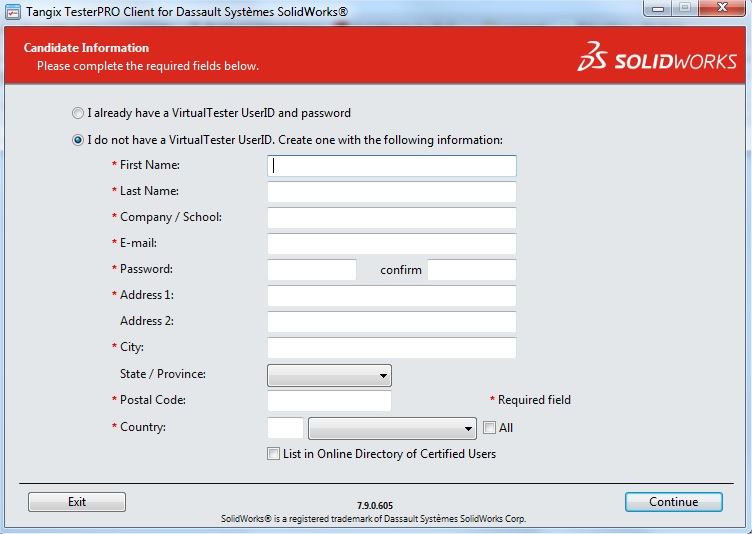Check 'List in Online Directory of Certified Users'
Viewport: 752px width, 534px height.
tap(274, 454)
